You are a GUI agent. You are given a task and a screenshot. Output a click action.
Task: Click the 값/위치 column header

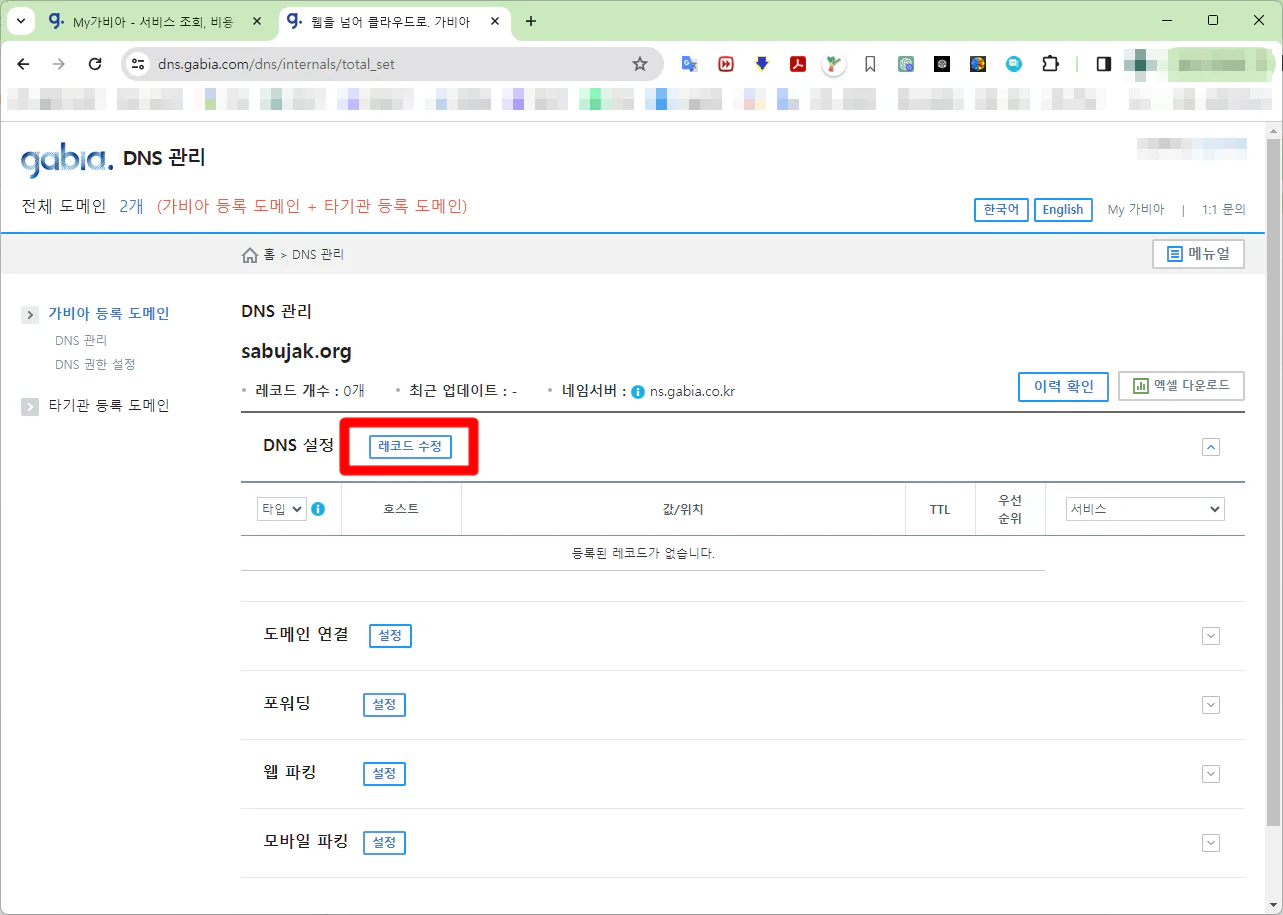[683, 509]
